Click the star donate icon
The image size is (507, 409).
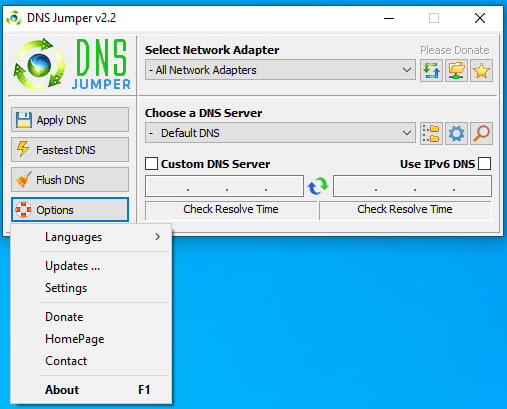[481, 70]
